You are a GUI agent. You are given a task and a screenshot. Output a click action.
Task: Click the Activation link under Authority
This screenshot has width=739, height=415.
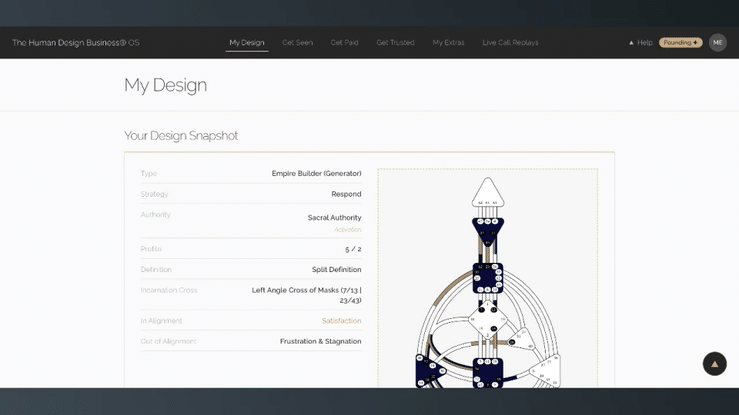coord(347,229)
